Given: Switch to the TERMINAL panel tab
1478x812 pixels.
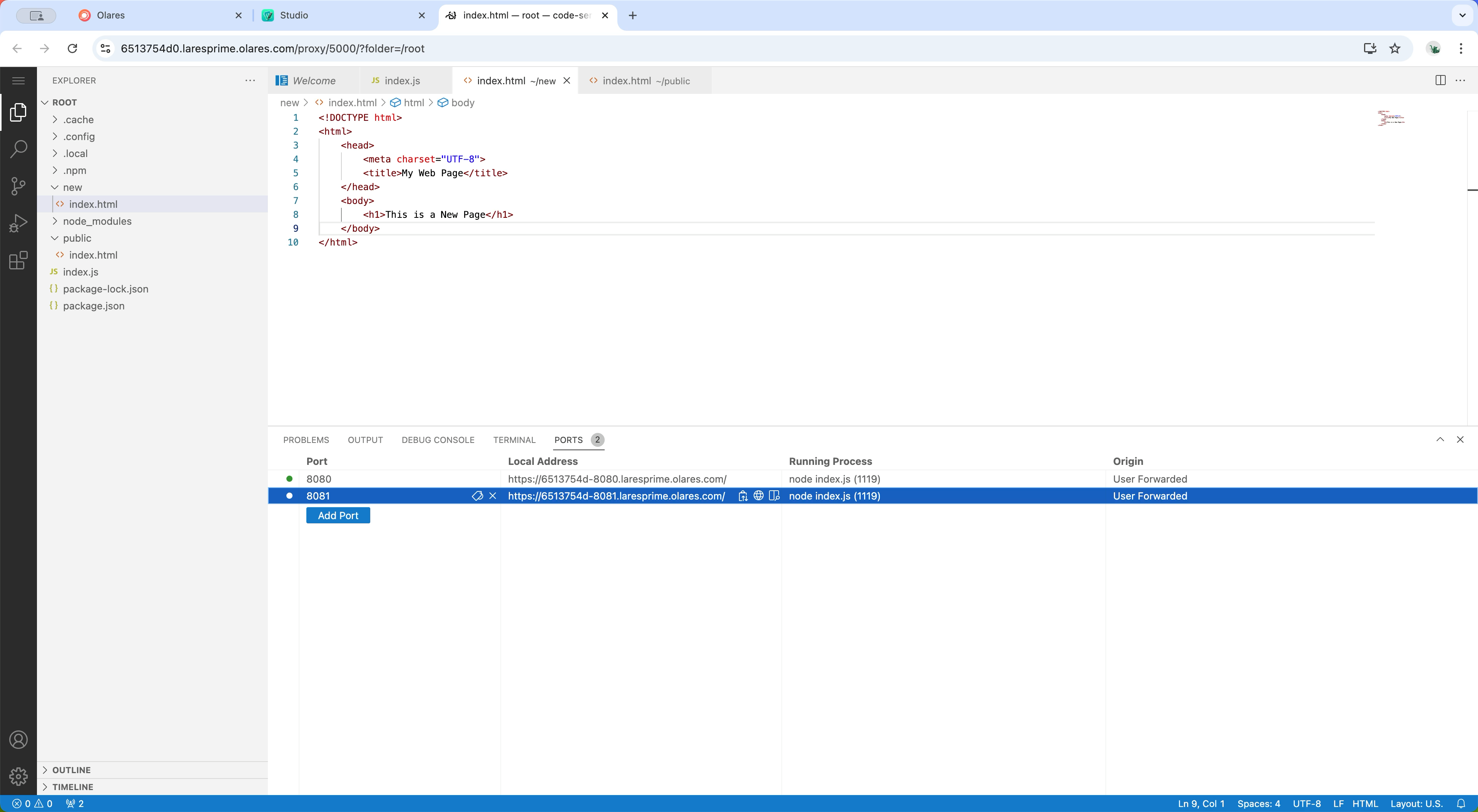Looking at the screenshot, I should point(514,439).
